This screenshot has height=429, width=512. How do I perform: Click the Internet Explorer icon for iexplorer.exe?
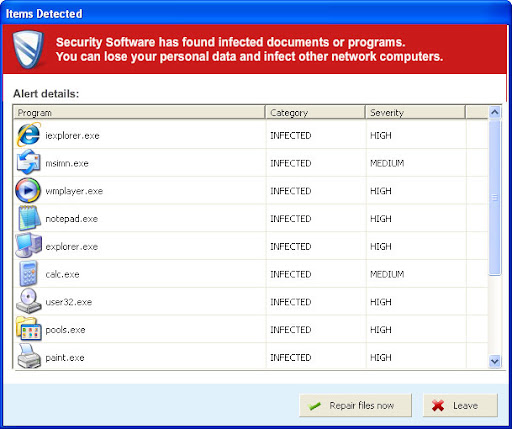pos(29,135)
